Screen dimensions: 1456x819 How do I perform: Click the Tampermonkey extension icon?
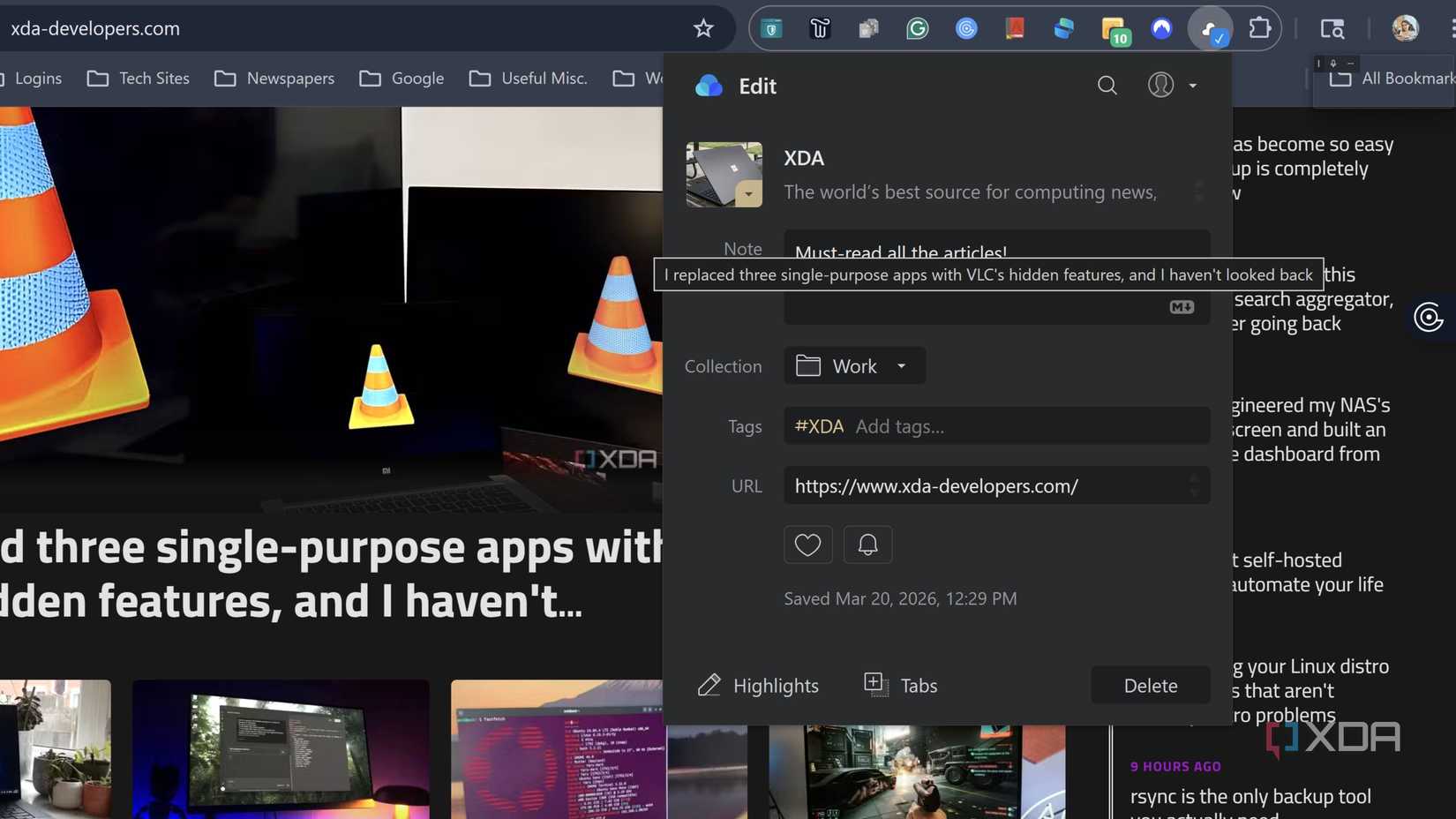point(820,28)
